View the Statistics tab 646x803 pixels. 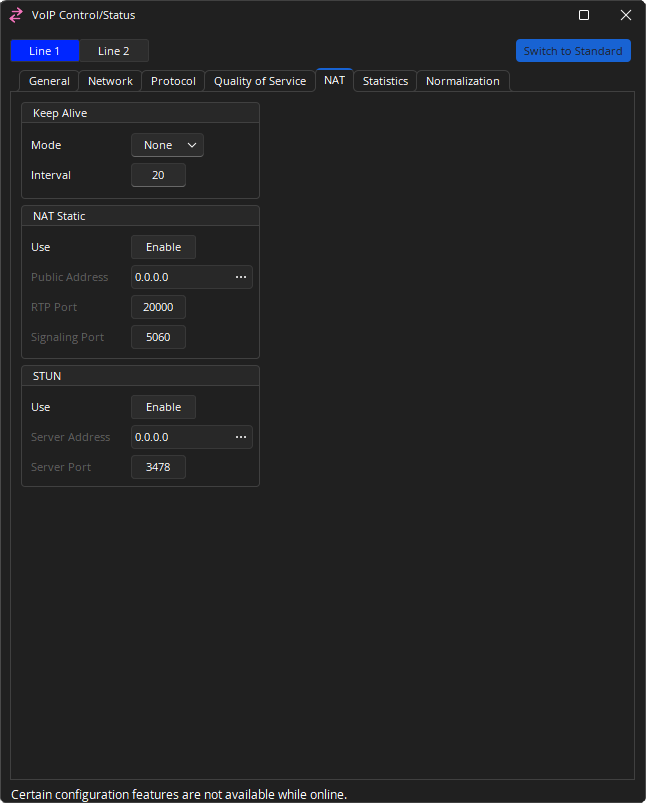pos(385,81)
